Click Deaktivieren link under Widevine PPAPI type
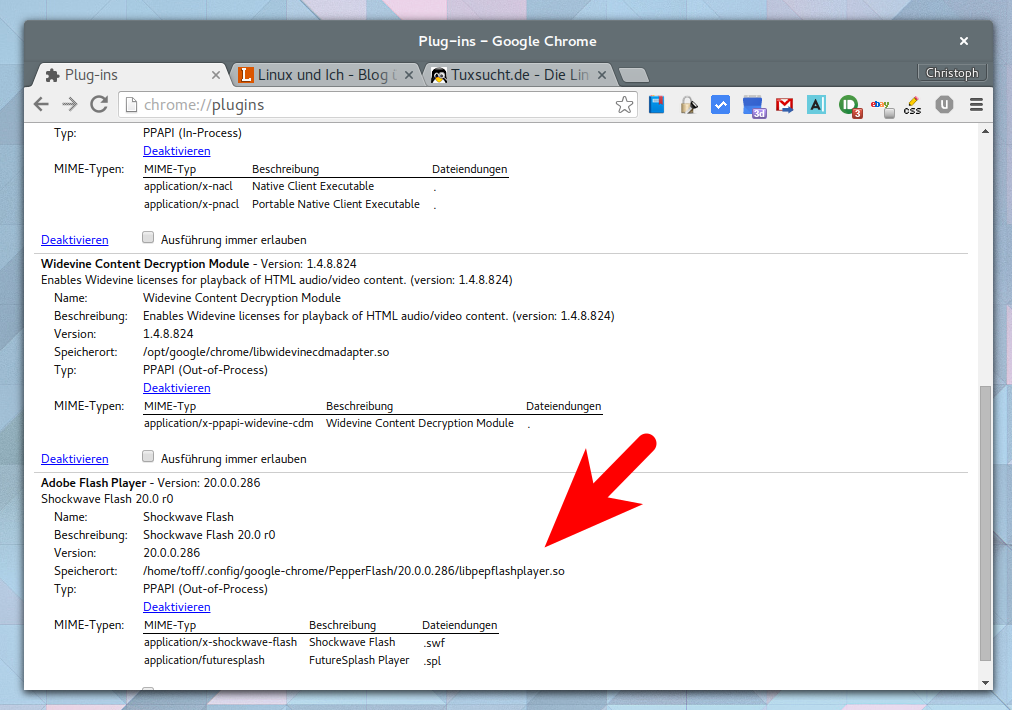The image size is (1012, 710). pyautogui.click(x=176, y=388)
